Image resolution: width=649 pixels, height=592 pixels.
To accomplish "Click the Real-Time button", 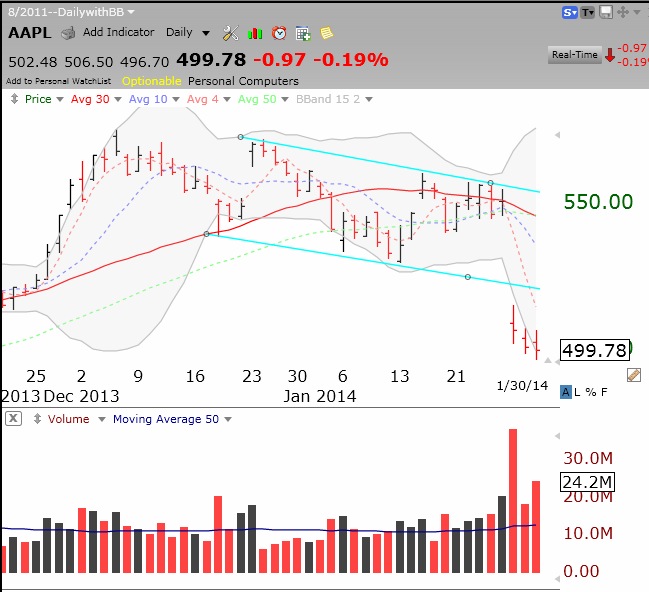I will tap(574, 55).
